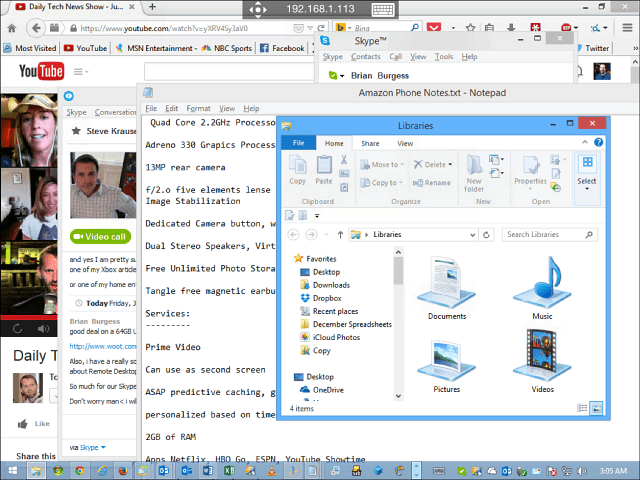Viewport: 640px width, 480px height.
Task: Open the quick access toolbar customize arrow
Action: [x=317, y=216]
